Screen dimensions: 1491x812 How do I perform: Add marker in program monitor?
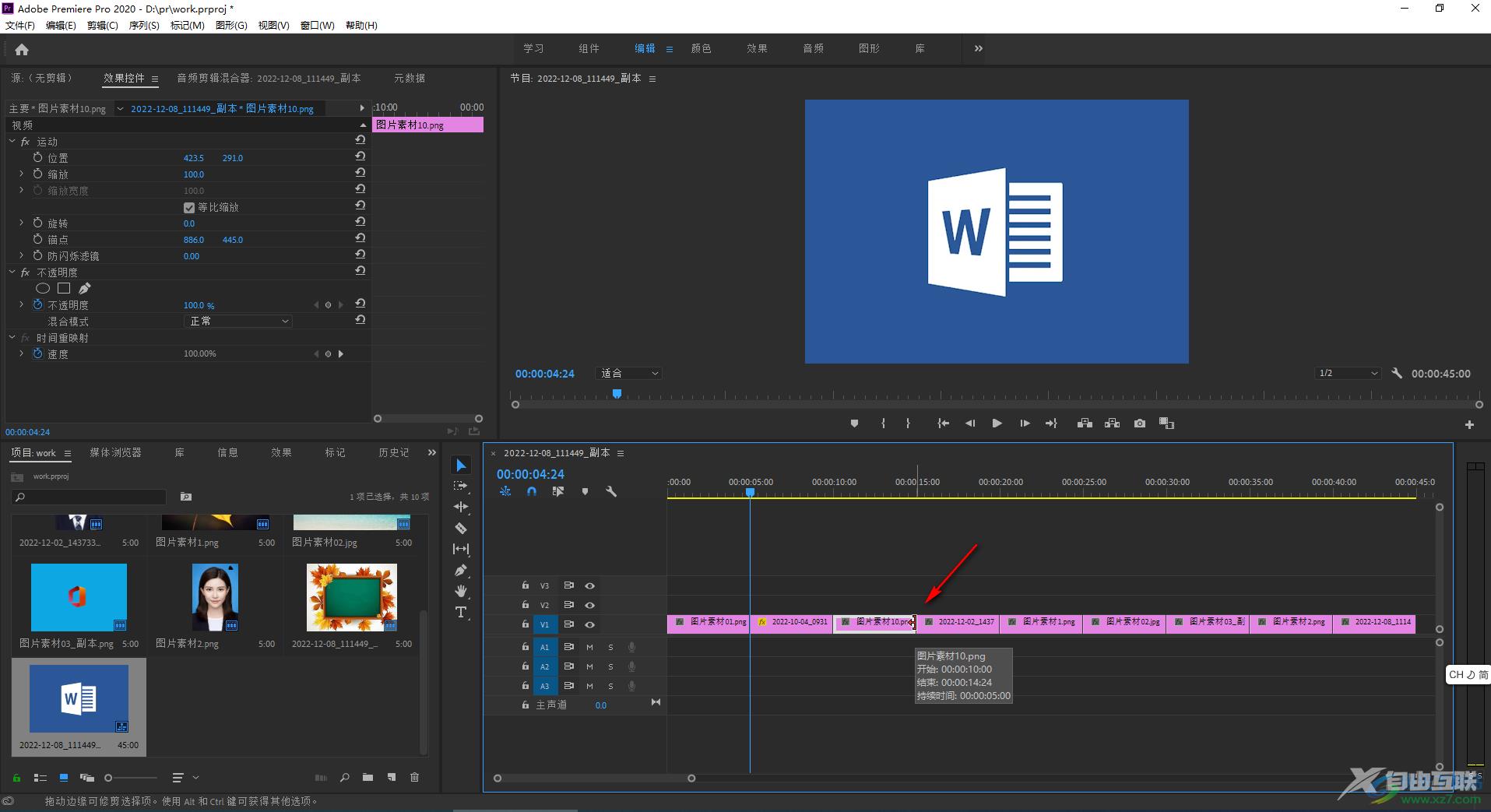pos(854,424)
